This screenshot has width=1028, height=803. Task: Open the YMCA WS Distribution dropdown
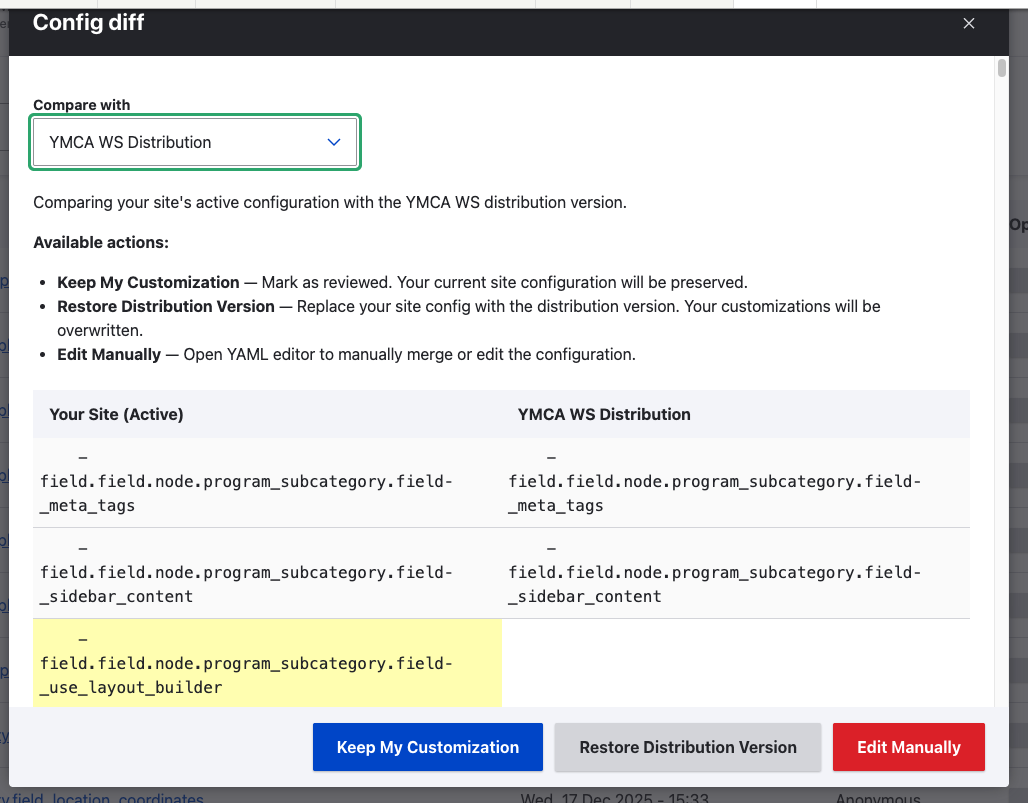[194, 142]
